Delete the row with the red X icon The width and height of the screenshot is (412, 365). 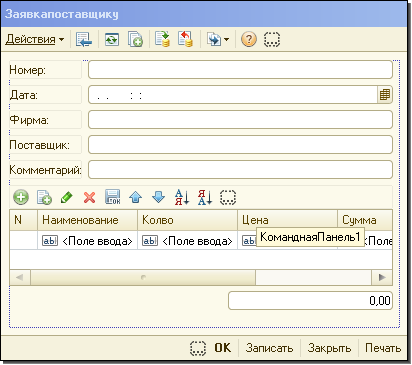[89, 197]
